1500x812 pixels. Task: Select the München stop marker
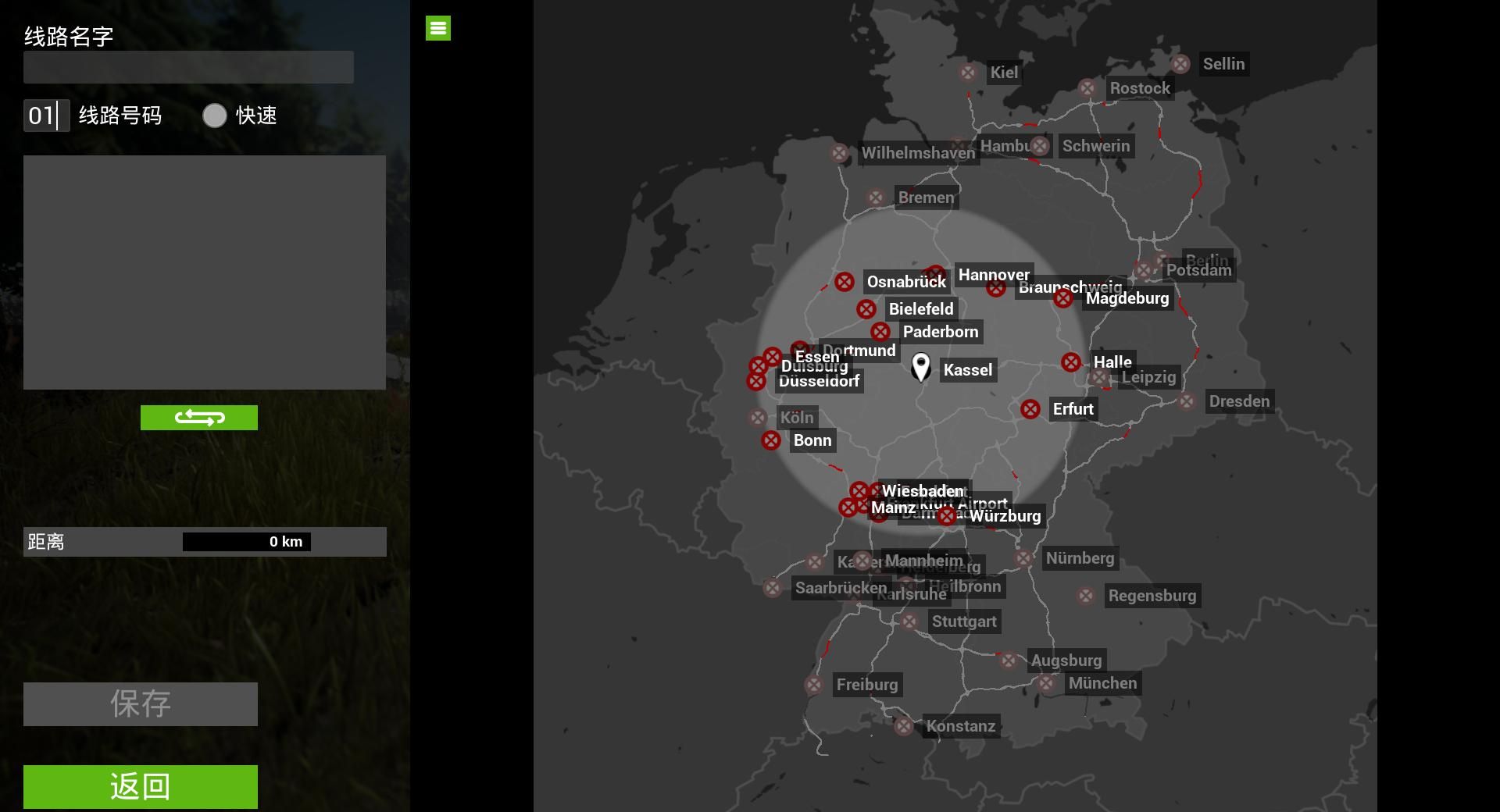click(1046, 684)
